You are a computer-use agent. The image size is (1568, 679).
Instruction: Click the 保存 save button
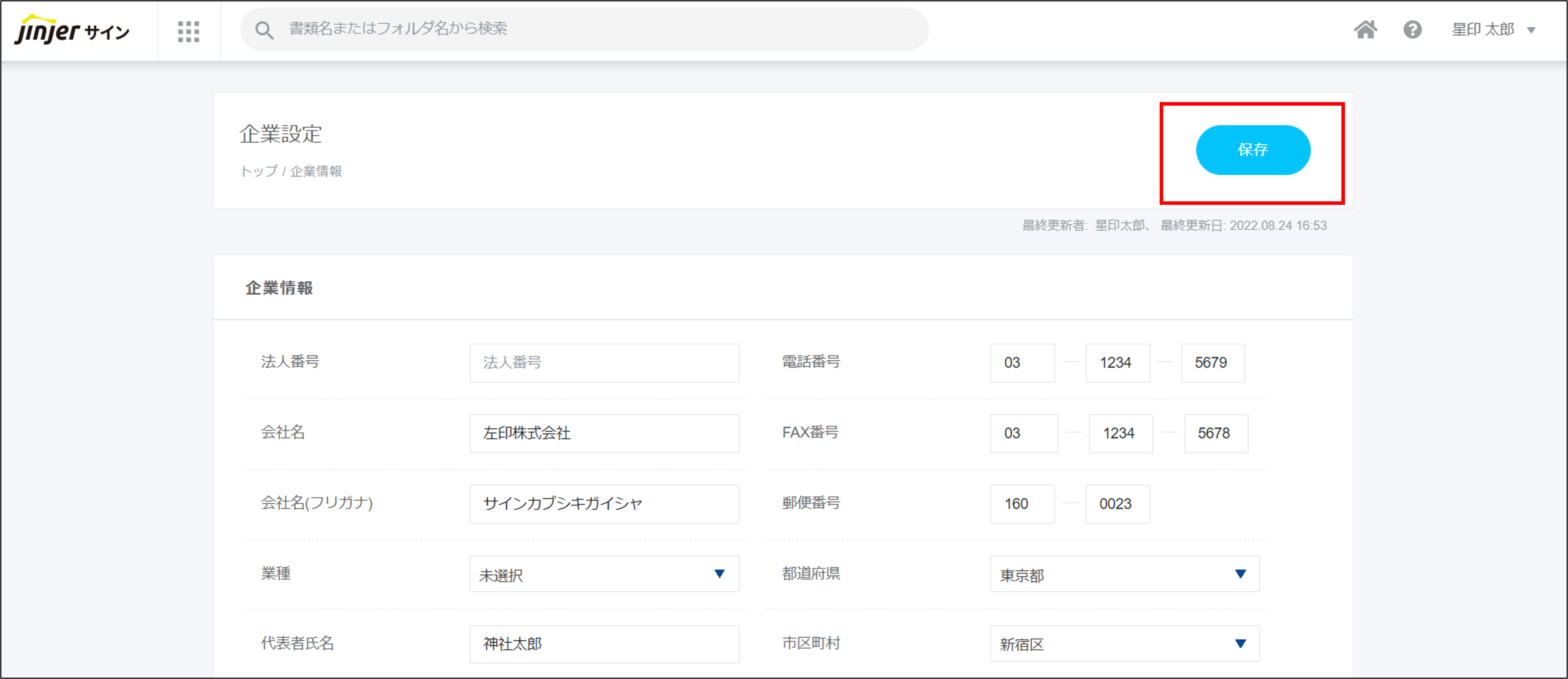(x=1253, y=150)
